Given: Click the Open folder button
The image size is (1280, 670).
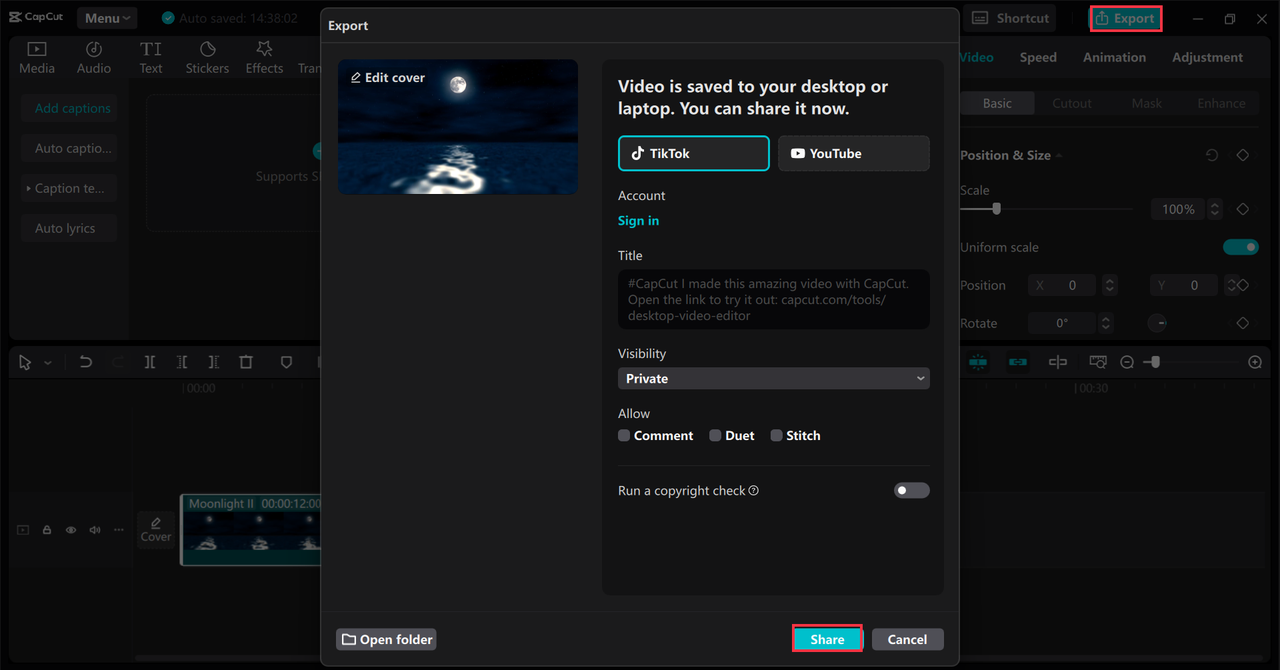Looking at the screenshot, I should (x=386, y=639).
